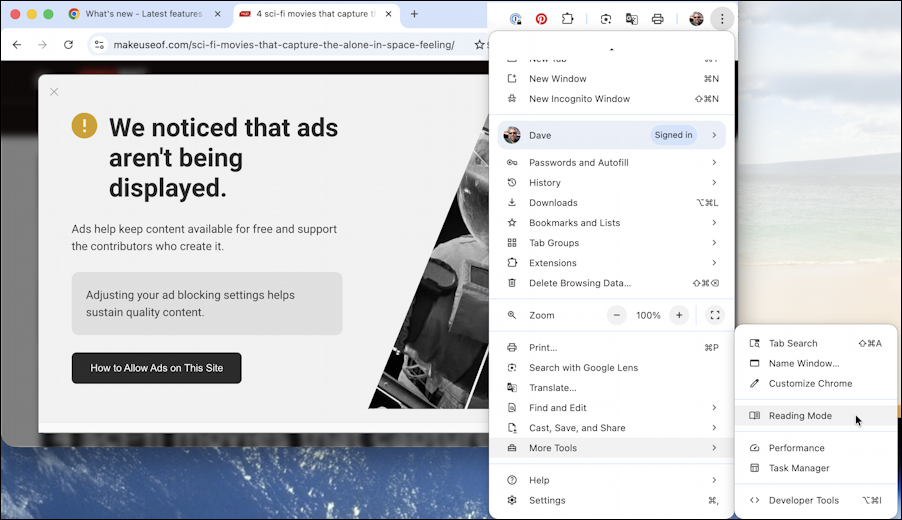
Task: Click the first blue extension icon in the toolbar
Action: (515, 19)
